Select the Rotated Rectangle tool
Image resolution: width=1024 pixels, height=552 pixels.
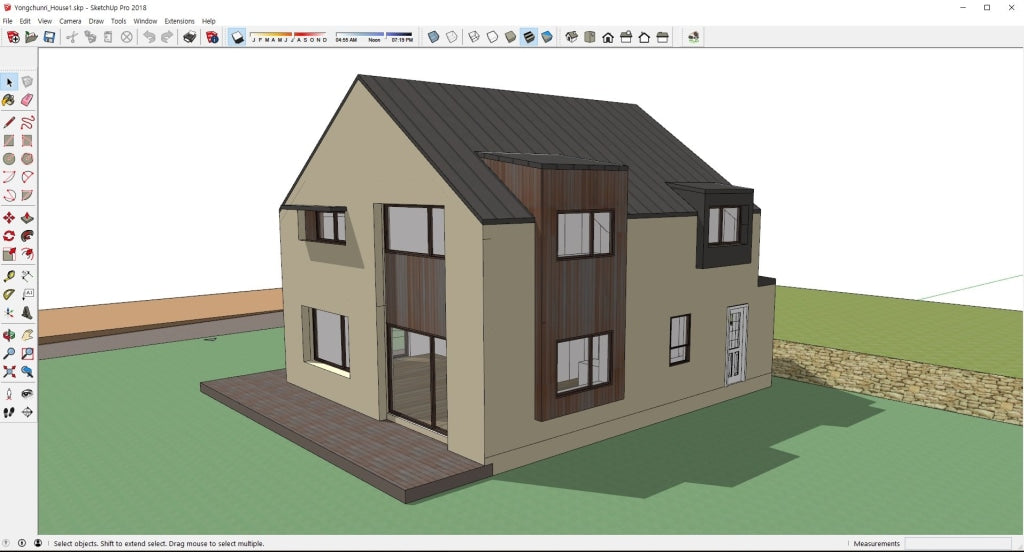click(27, 140)
